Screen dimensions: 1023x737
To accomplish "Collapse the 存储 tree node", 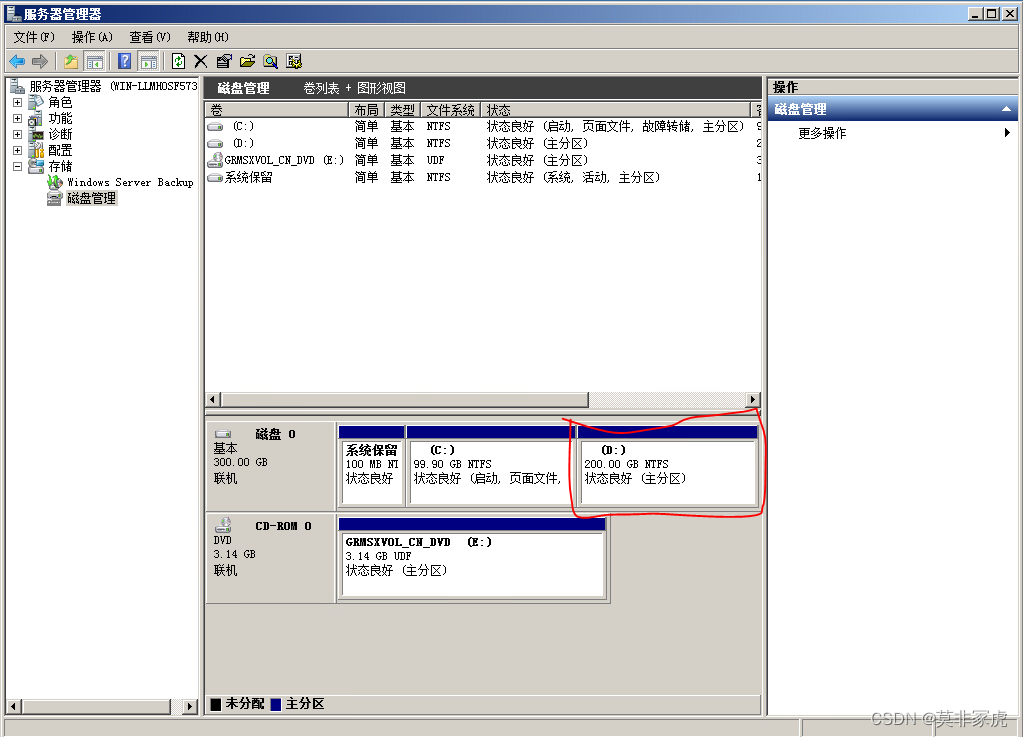I will click(17, 167).
